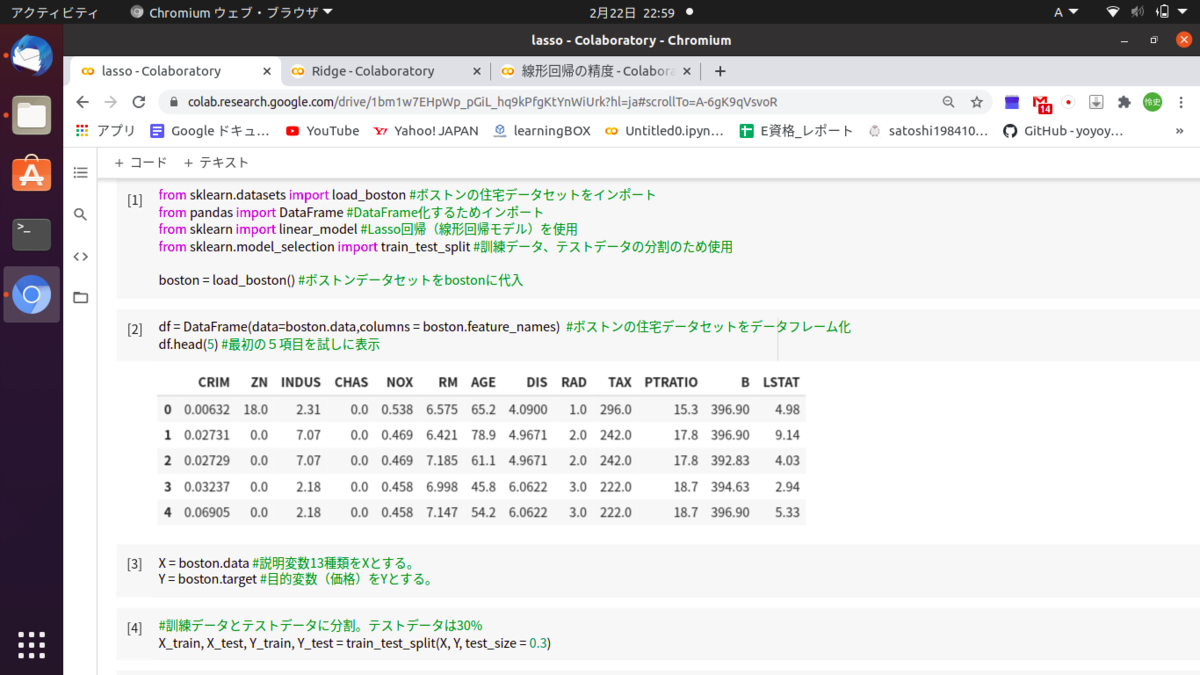The width and height of the screenshot is (1200, 675).
Task: Open Ubuntu Software from the dock
Action: (32, 174)
